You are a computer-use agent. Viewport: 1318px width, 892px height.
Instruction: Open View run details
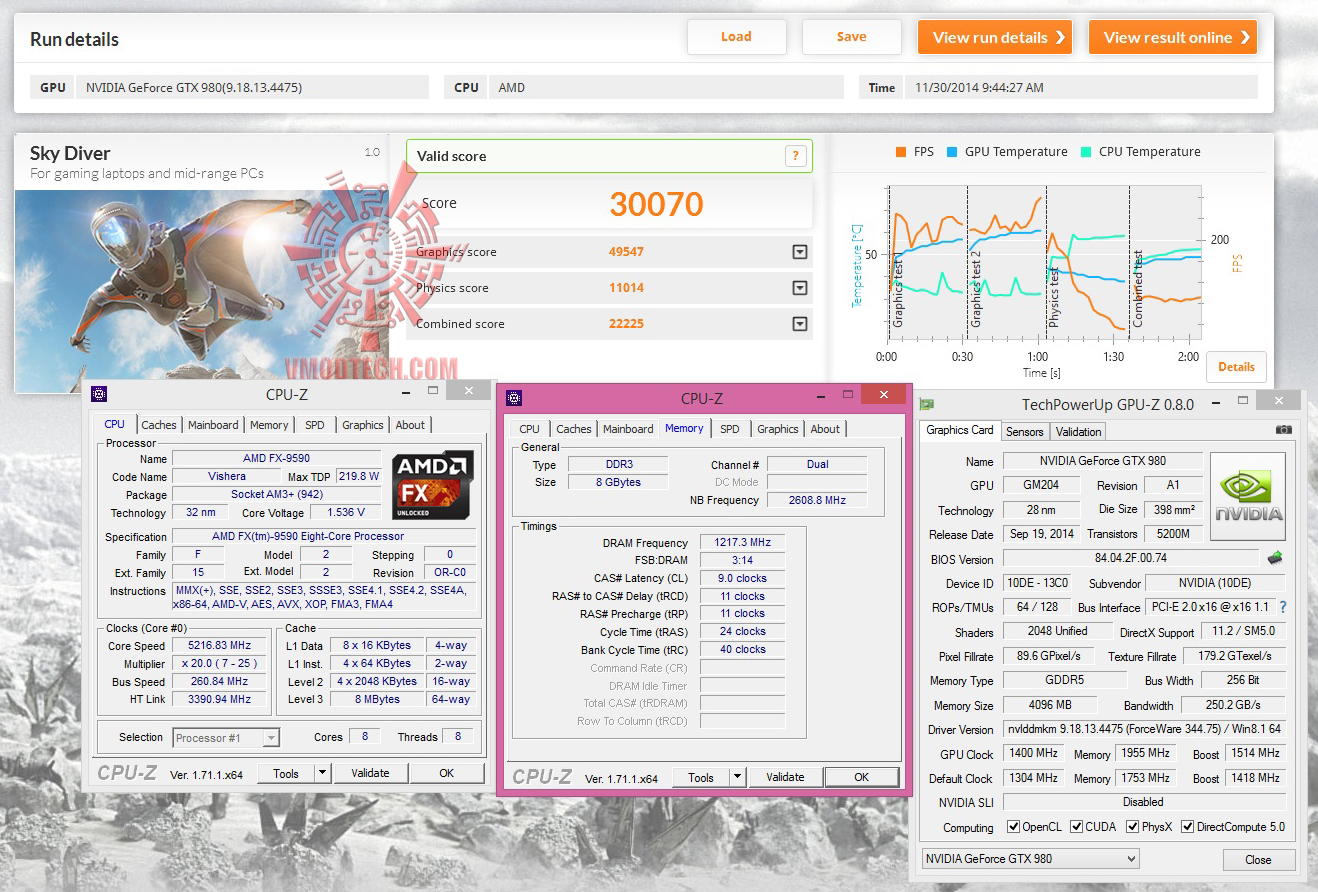point(995,37)
